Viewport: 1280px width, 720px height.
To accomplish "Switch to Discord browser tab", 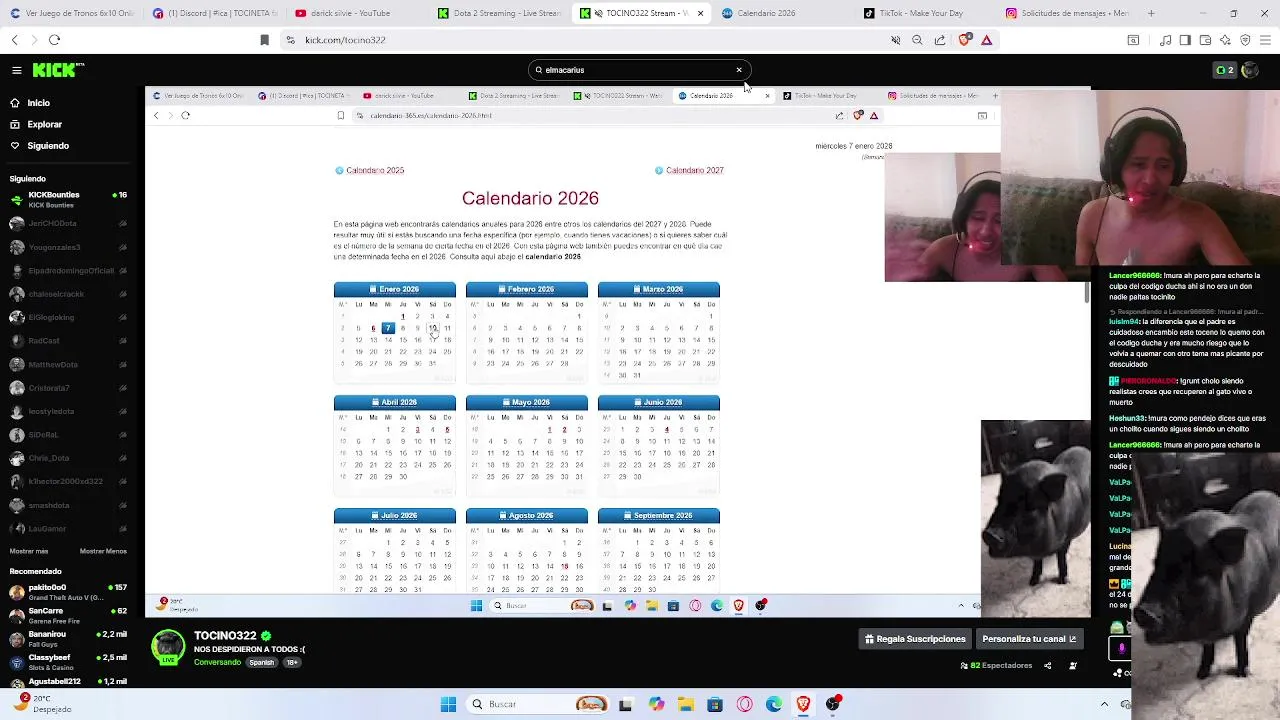I will pos(214,13).
